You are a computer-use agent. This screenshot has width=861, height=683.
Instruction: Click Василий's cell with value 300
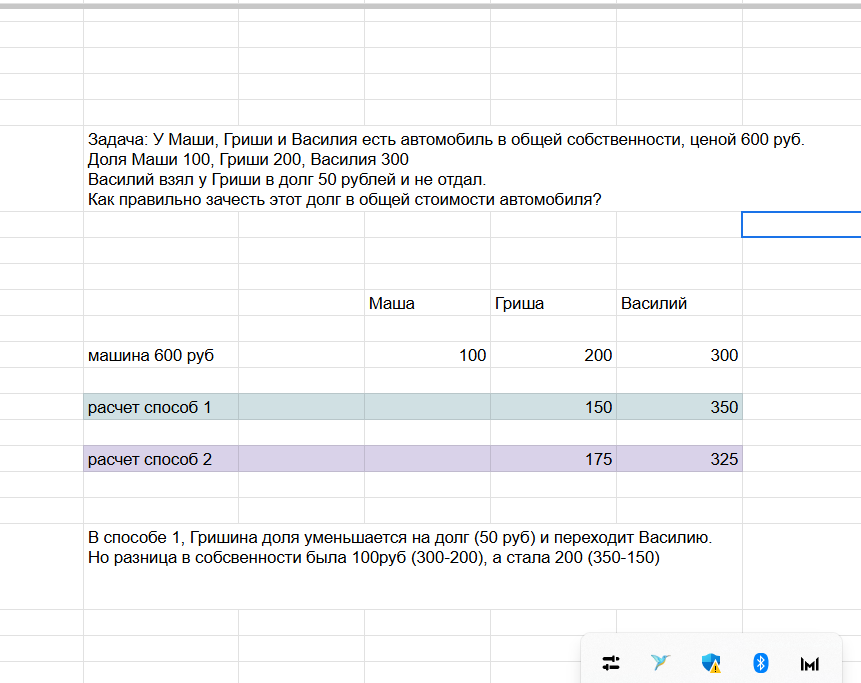click(x=679, y=355)
